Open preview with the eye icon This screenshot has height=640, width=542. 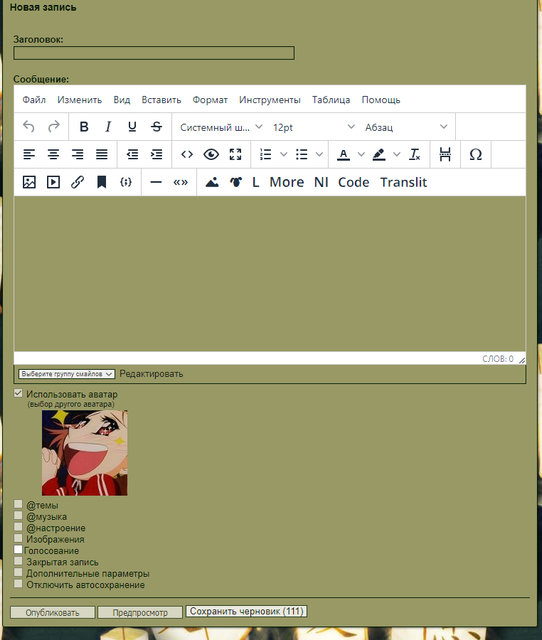click(211, 154)
